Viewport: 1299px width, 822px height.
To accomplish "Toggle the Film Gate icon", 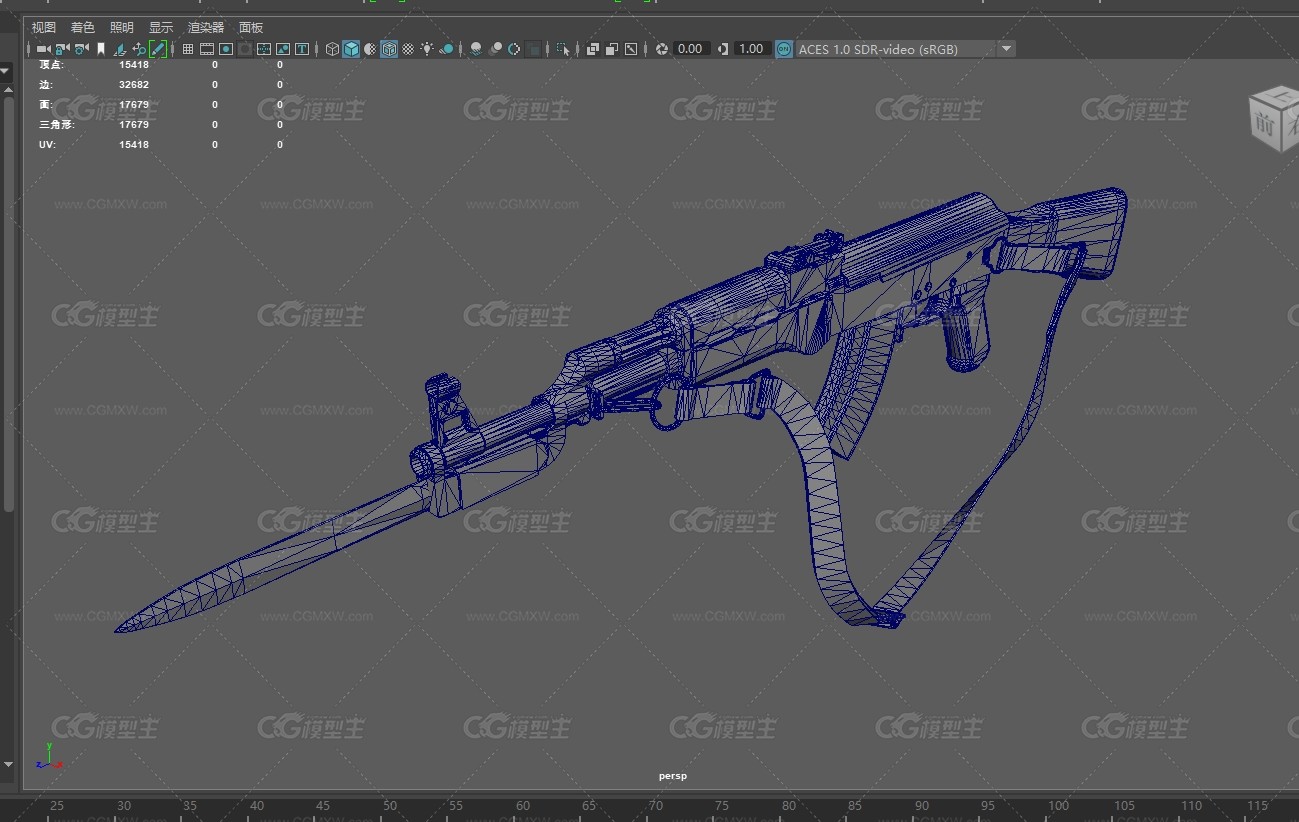I will coord(206,48).
